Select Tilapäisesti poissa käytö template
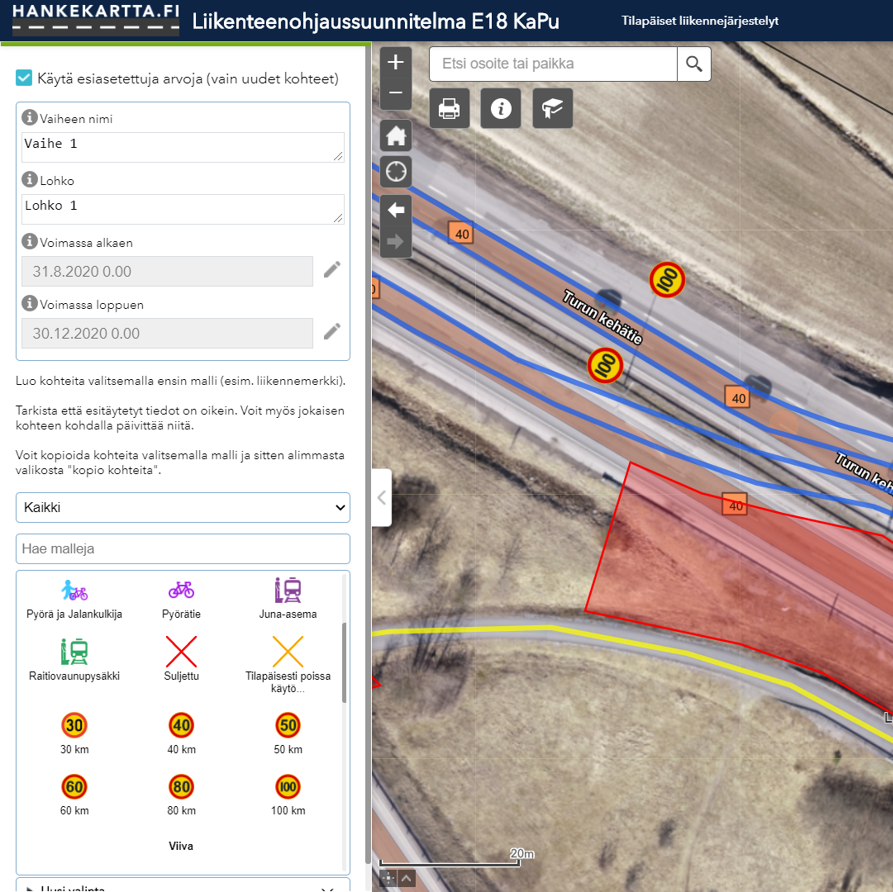The width and height of the screenshot is (893, 892). pos(288,665)
